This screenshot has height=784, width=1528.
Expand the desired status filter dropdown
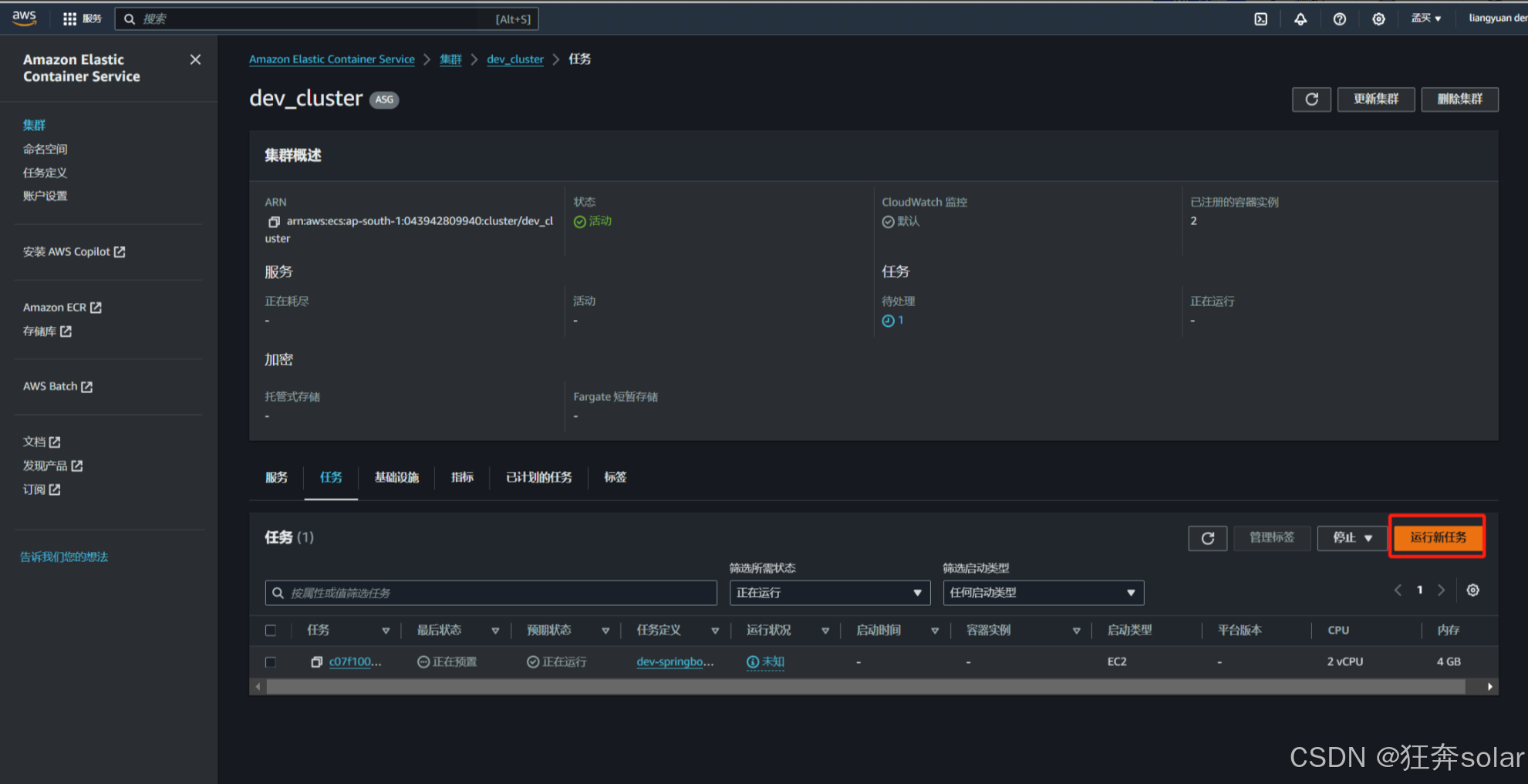(x=830, y=593)
